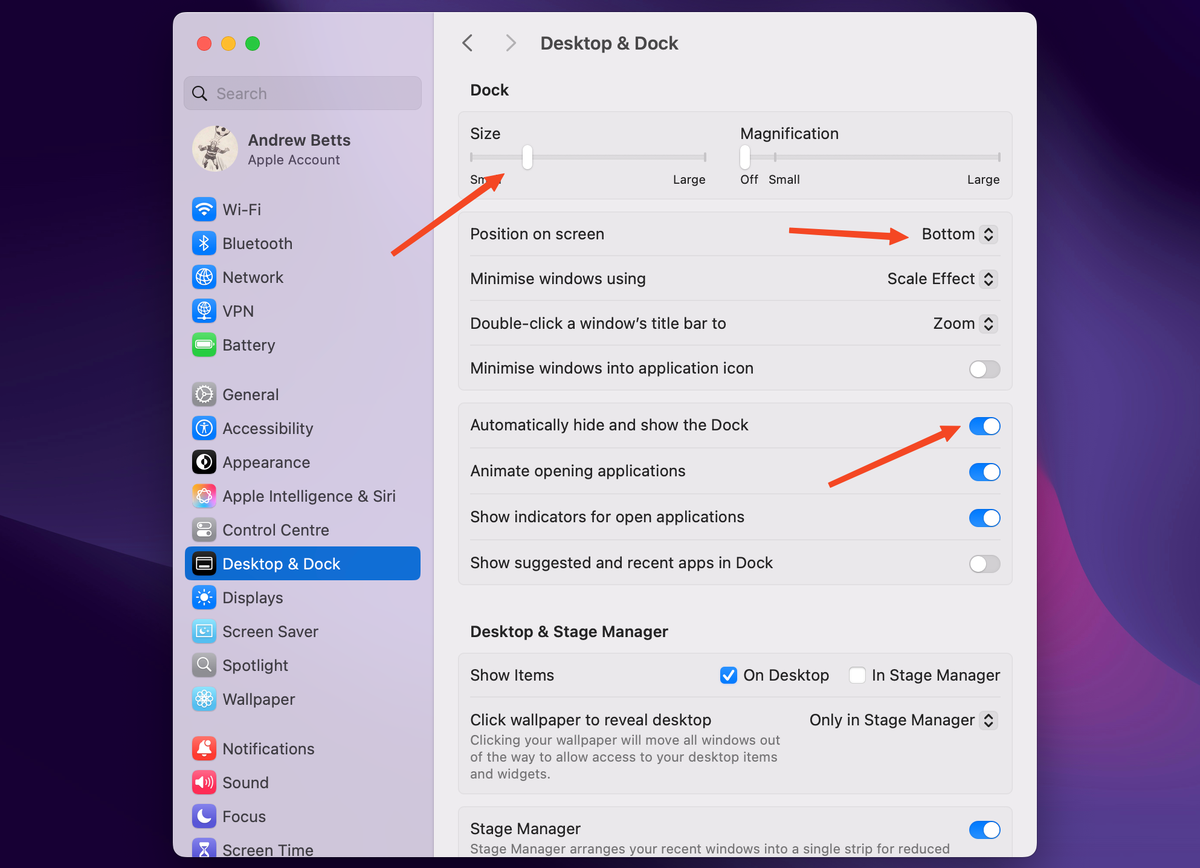The image size is (1200, 868).
Task: Click the 'Minimise windows using' label
Action: [558, 279]
